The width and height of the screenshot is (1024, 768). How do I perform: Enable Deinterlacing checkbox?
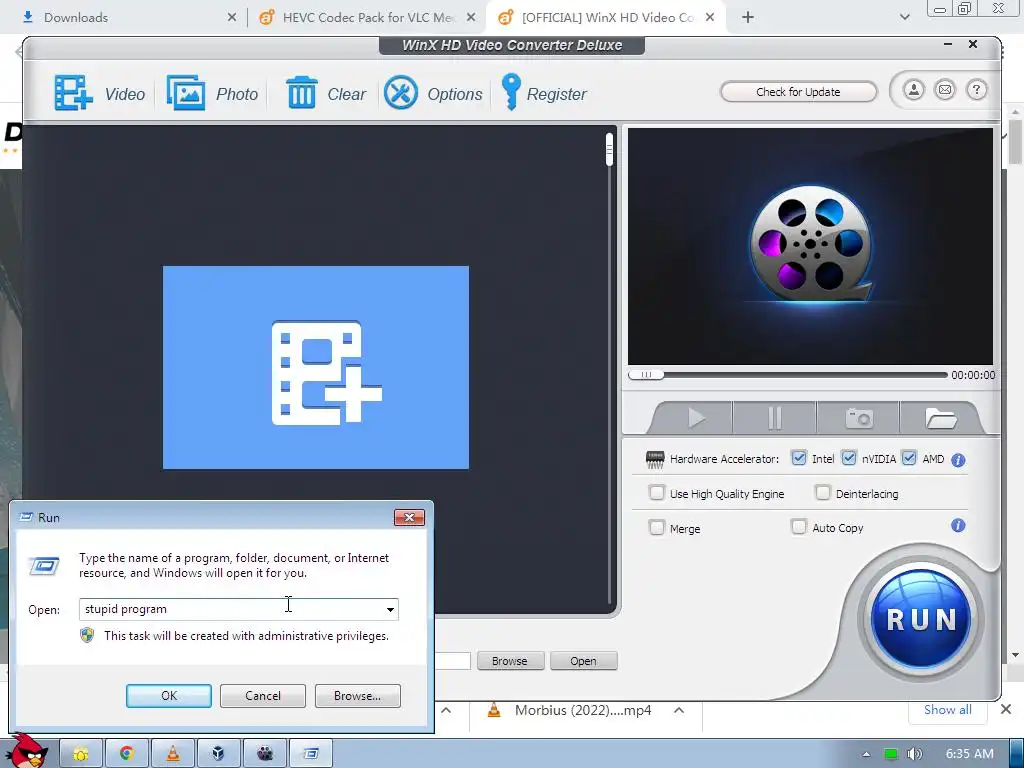(x=823, y=492)
